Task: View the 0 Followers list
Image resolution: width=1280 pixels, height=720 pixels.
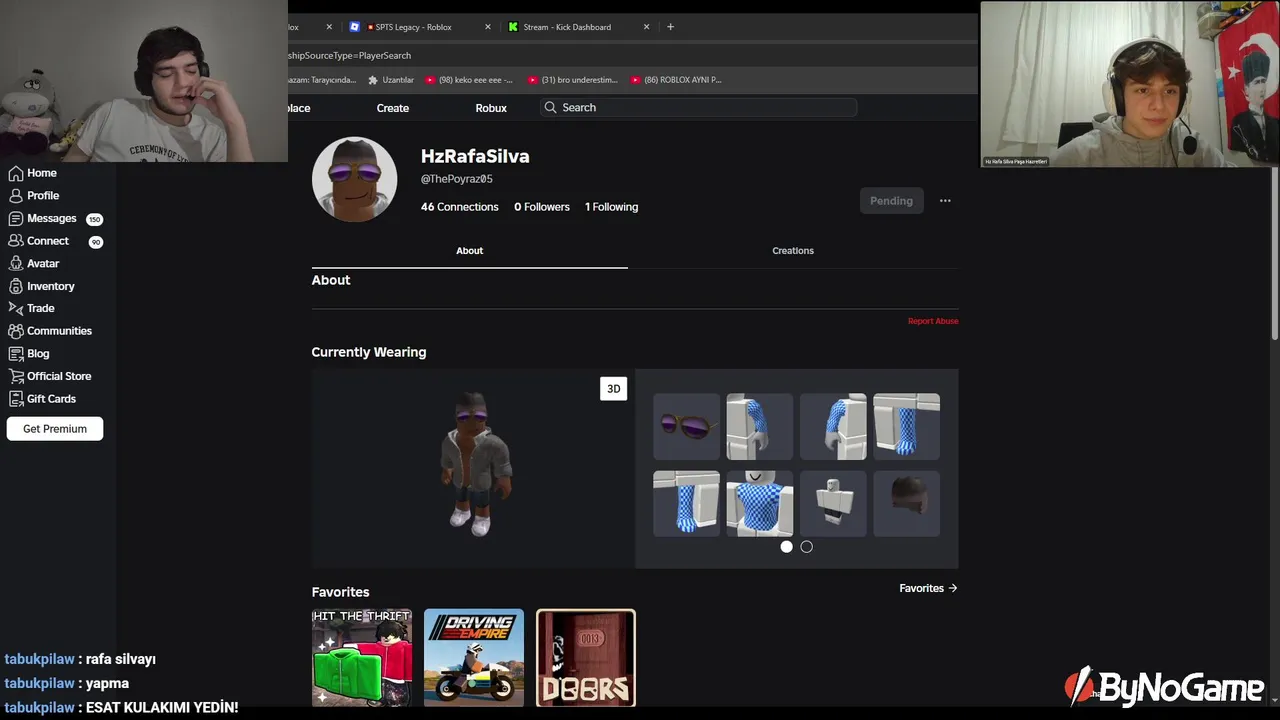Action: pos(542,207)
